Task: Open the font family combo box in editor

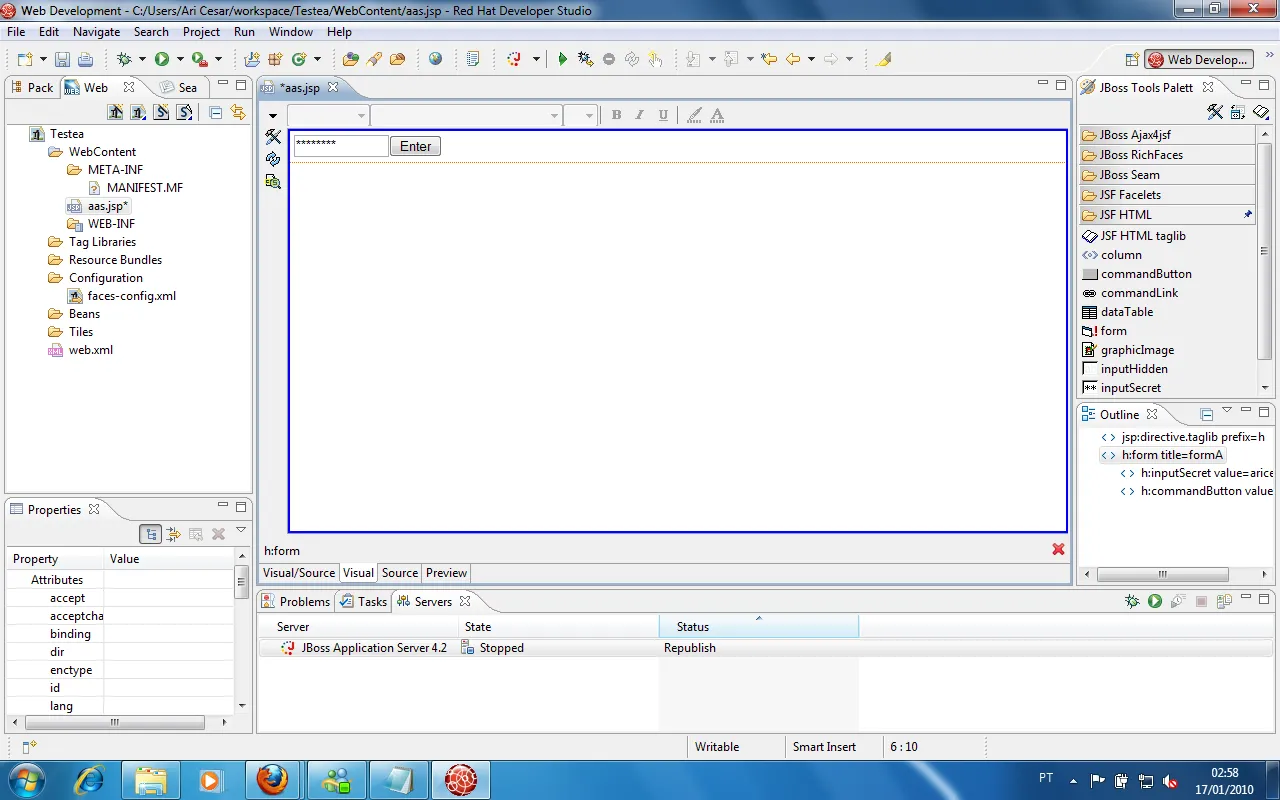Action: point(466,115)
